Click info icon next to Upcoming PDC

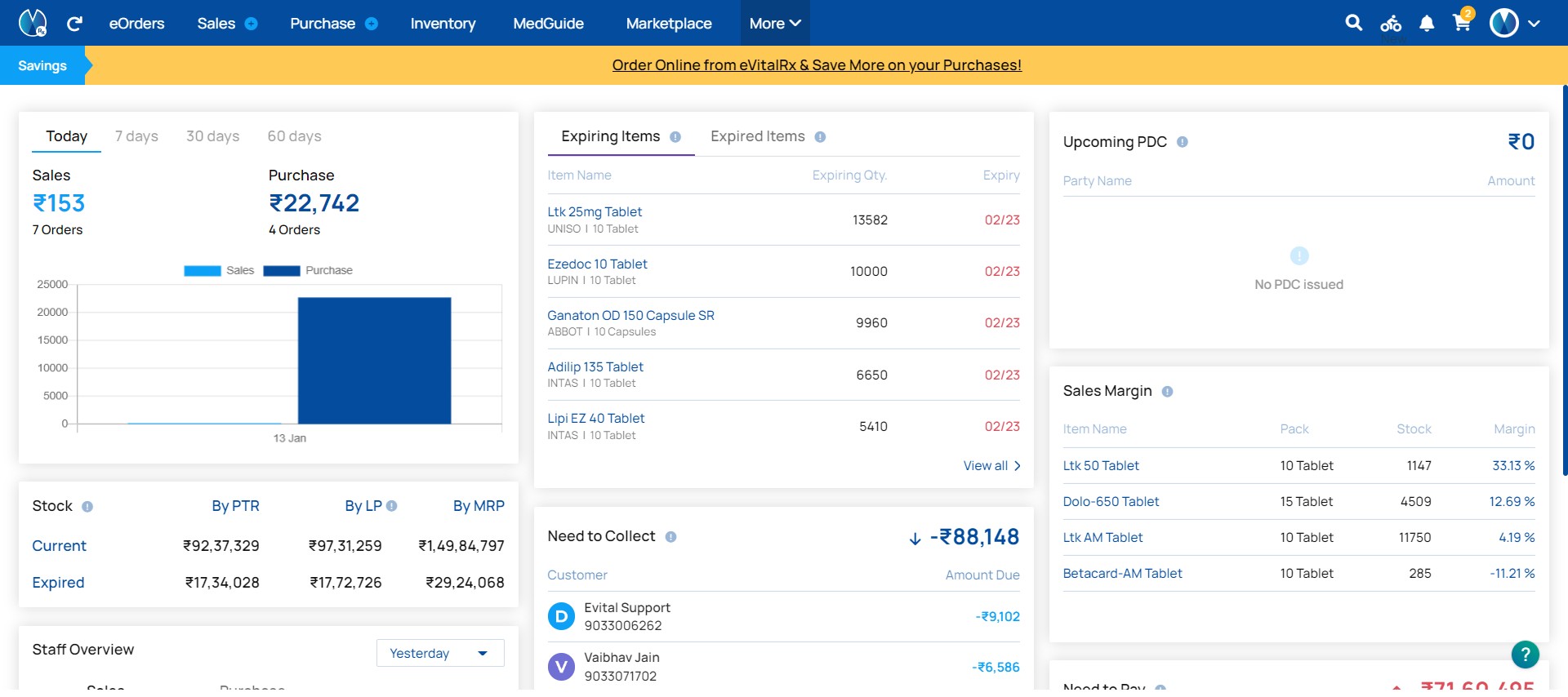(x=1182, y=142)
